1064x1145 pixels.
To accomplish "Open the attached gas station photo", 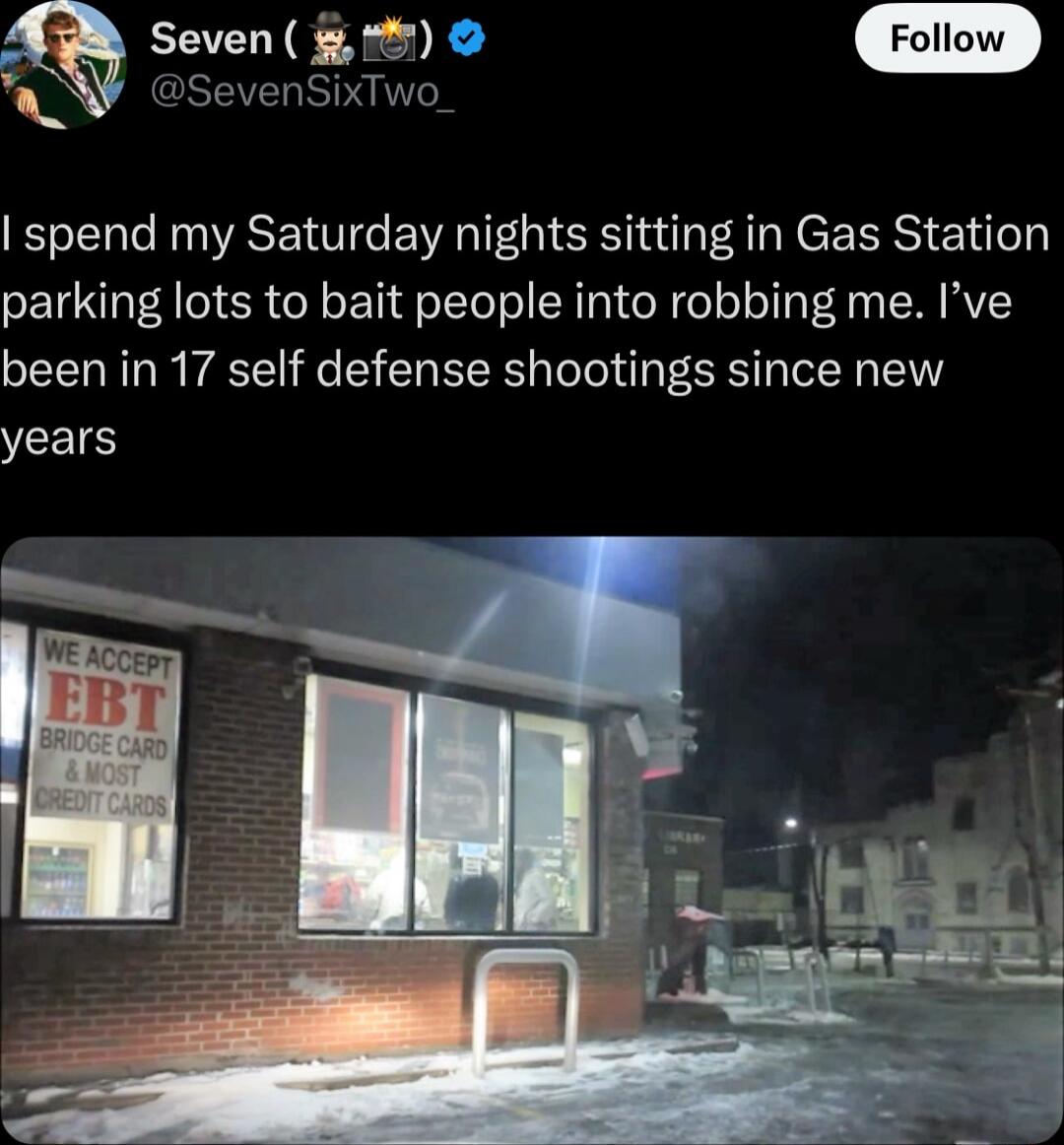I will [531, 841].
